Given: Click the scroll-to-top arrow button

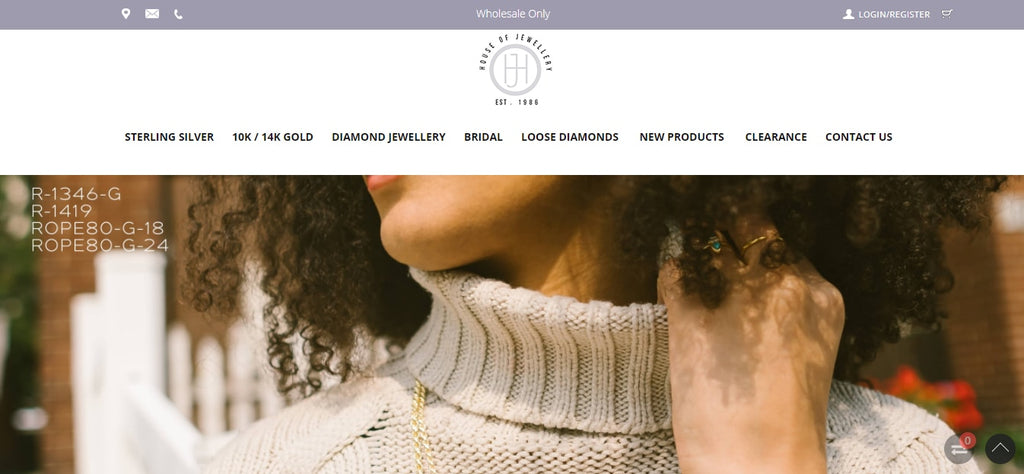Looking at the screenshot, I should pos(1000,449).
